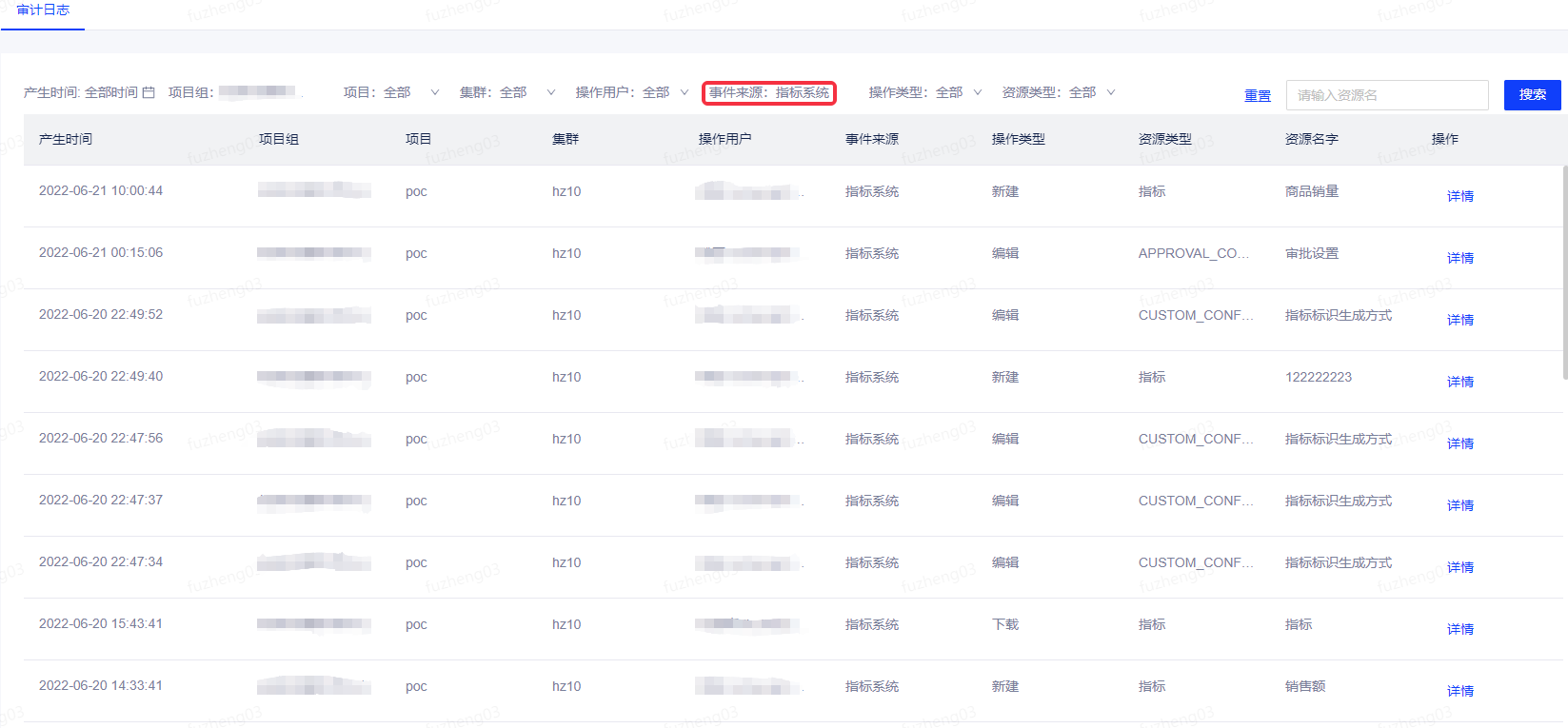Click the 操作用户 column header
Image resolution: width=1568 pixels, height=728 pixels.
pyautogui.click(x=725, y=139)
